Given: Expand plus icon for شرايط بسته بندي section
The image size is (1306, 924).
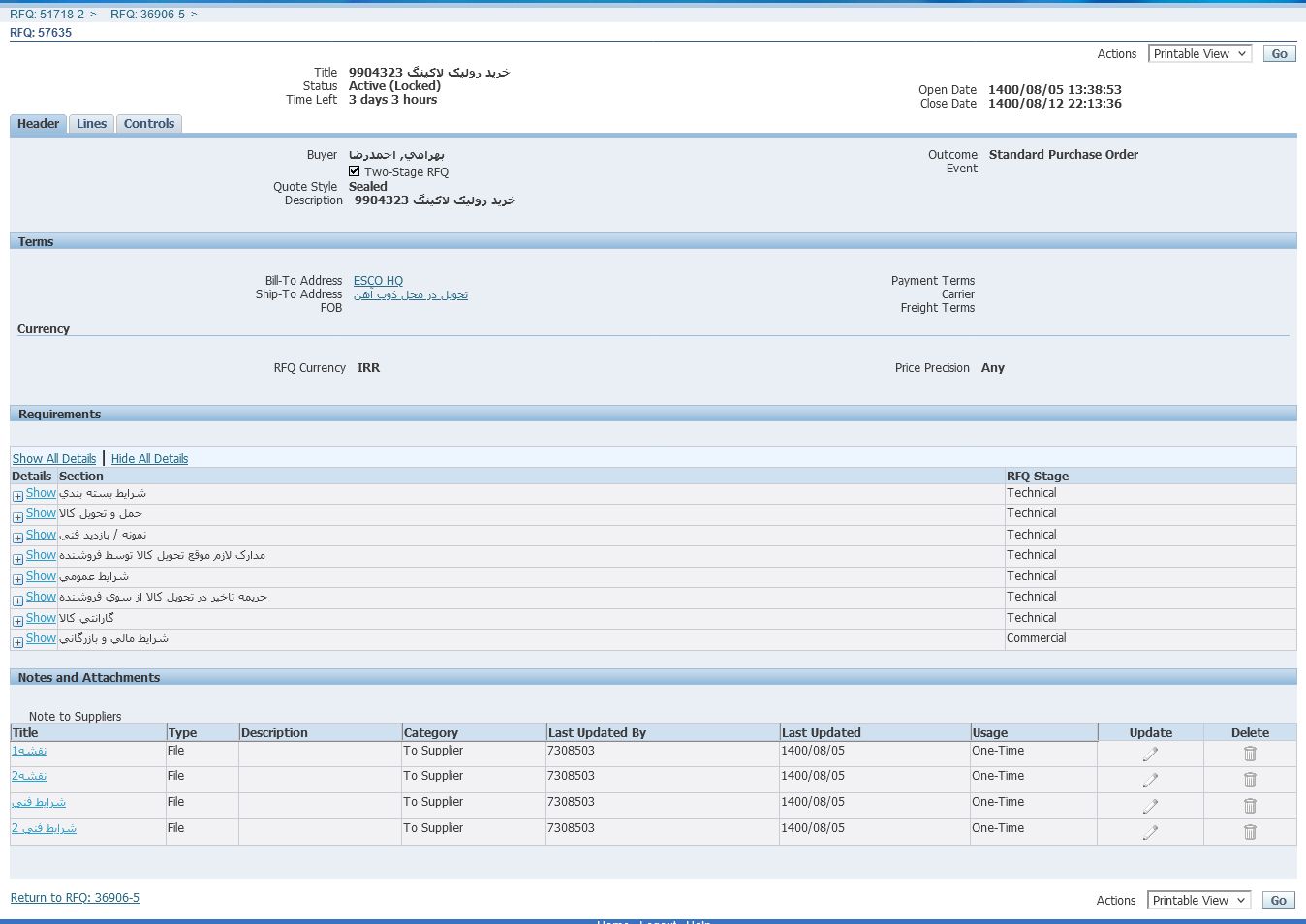Looking at the screenshot, I should coord(17,496).
